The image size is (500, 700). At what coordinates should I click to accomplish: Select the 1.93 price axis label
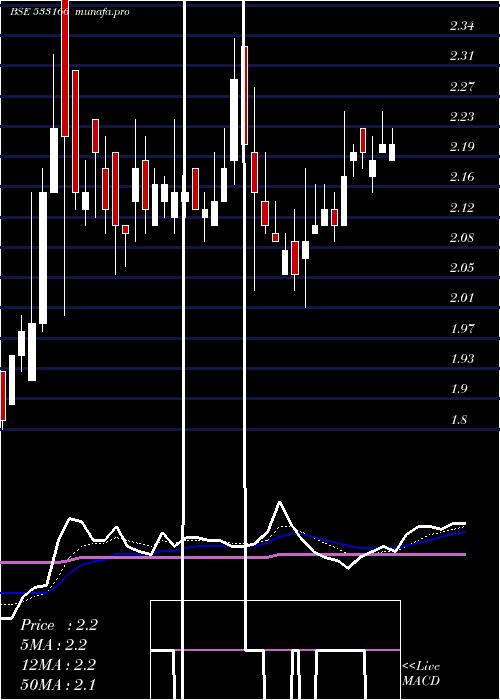[462, 359]
